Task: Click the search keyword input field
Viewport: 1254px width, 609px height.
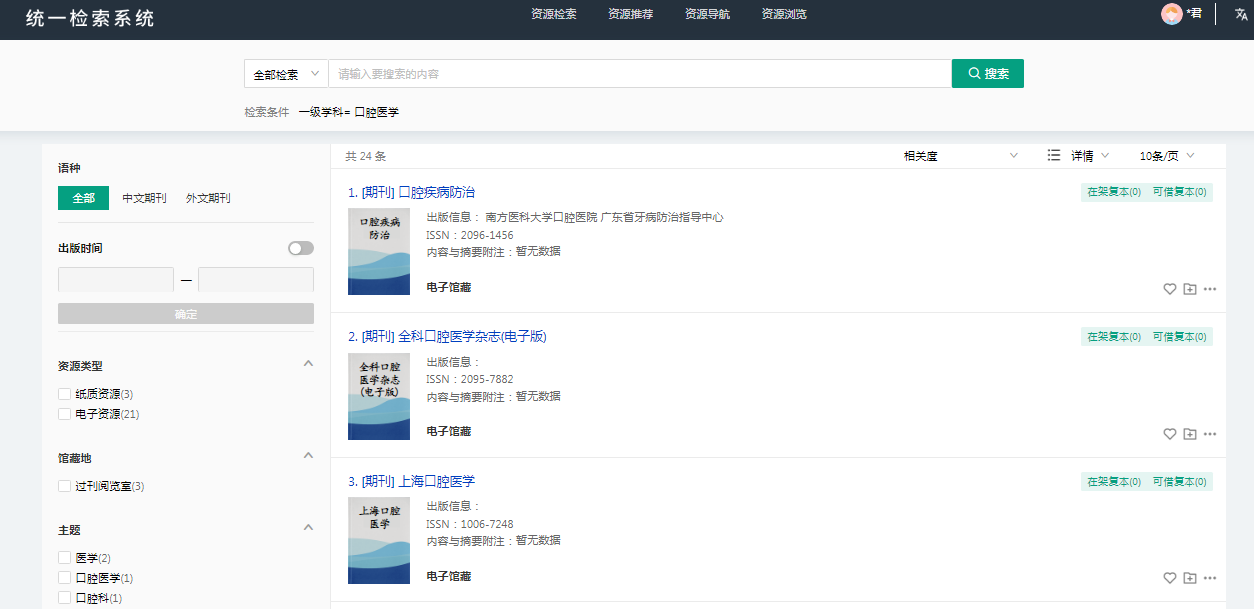Action: pyautogui.click(x=640, y=74)
